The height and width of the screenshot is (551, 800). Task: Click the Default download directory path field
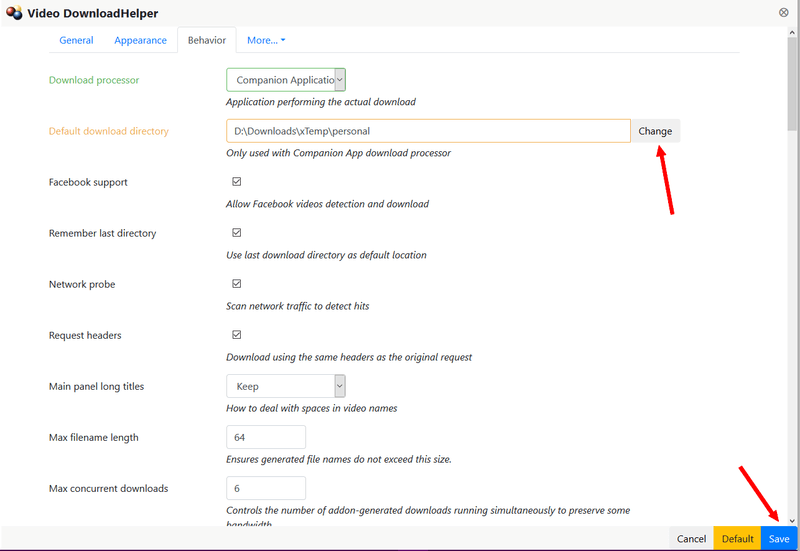click(428, 131)
